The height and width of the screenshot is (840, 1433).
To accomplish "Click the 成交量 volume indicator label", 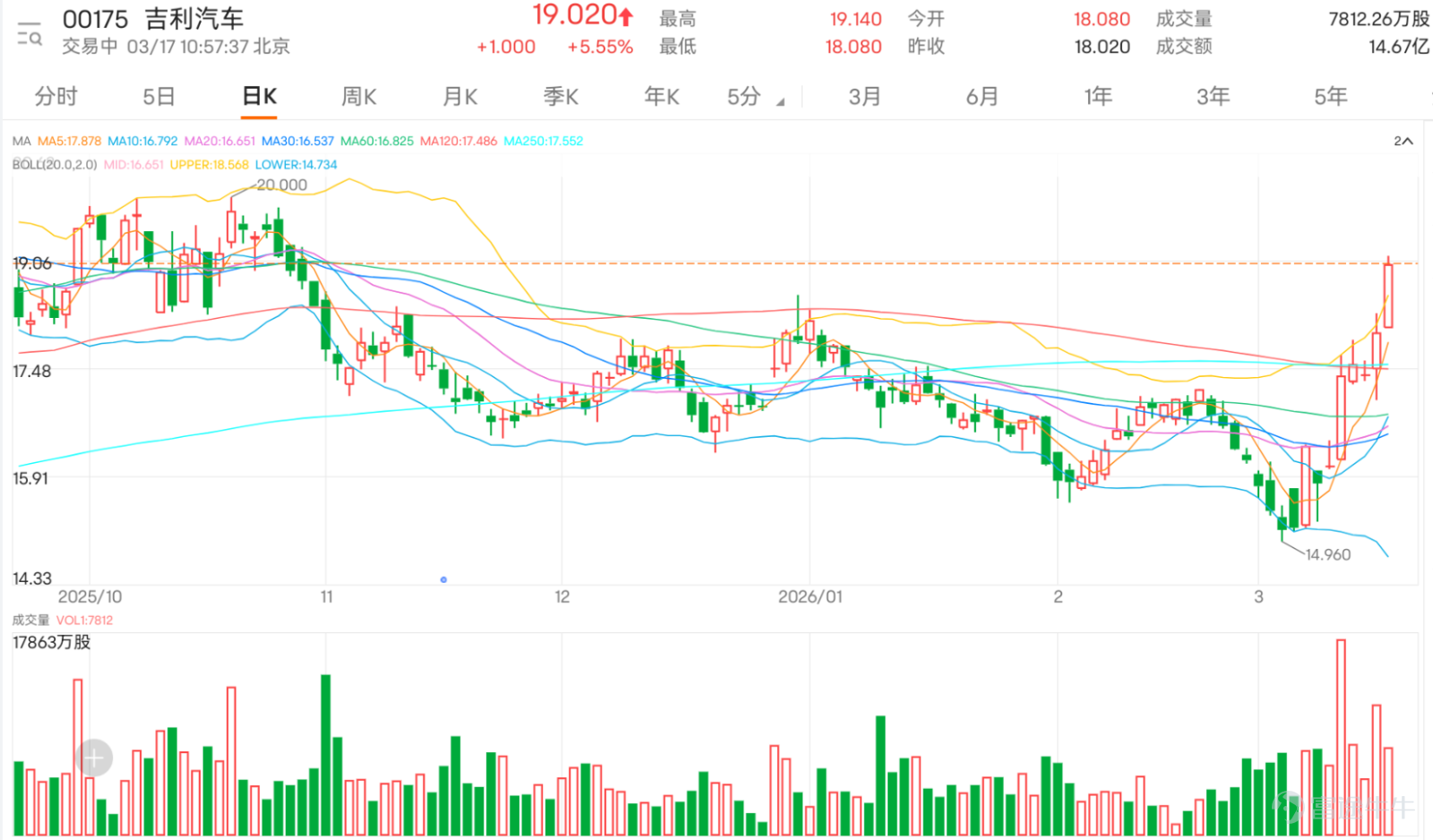I will click(x=30, y=620).
